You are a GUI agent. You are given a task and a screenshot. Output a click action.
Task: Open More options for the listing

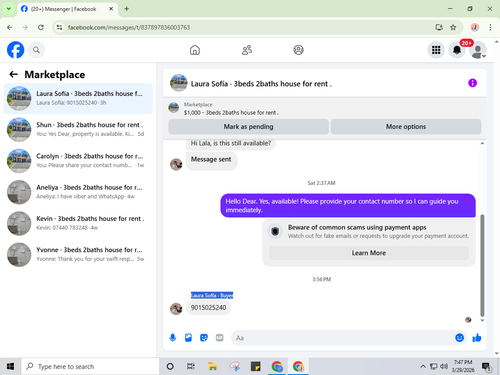pos(406,127)
